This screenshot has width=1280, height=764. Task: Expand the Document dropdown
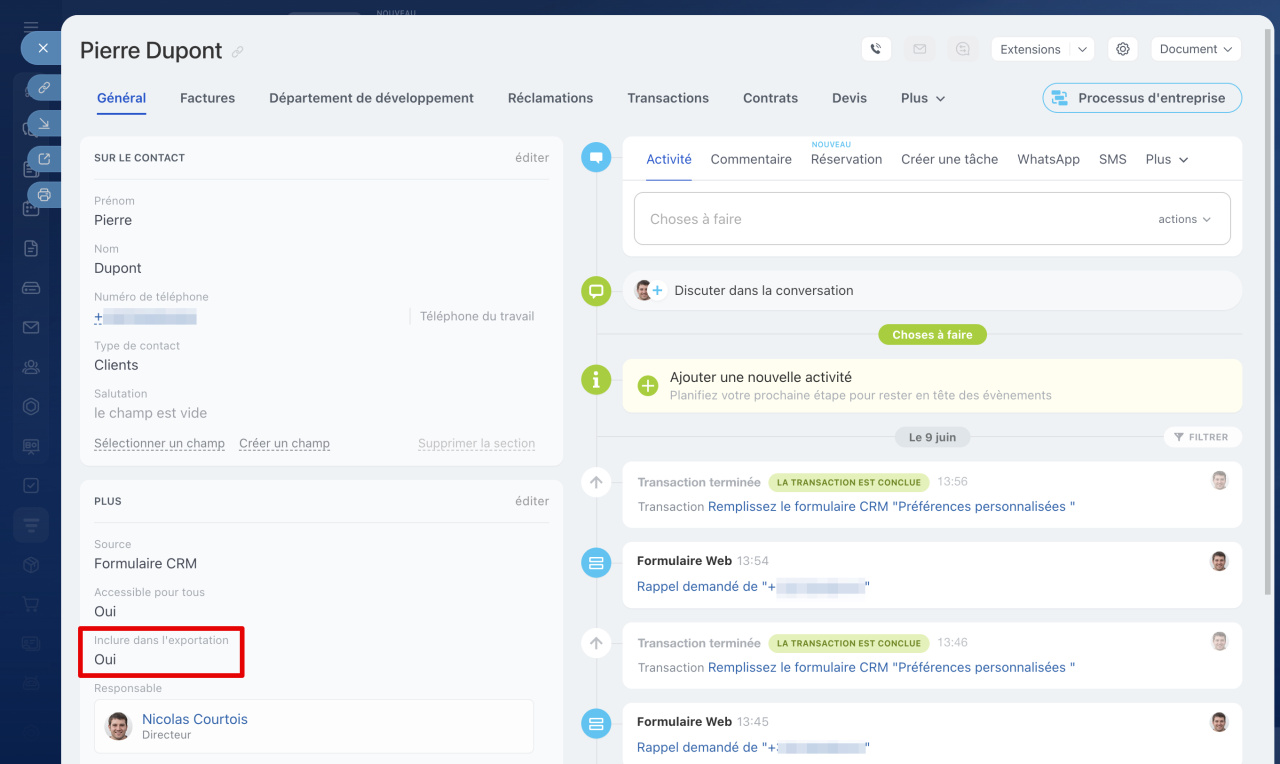pyautogui.click(x=1196, y=49)
